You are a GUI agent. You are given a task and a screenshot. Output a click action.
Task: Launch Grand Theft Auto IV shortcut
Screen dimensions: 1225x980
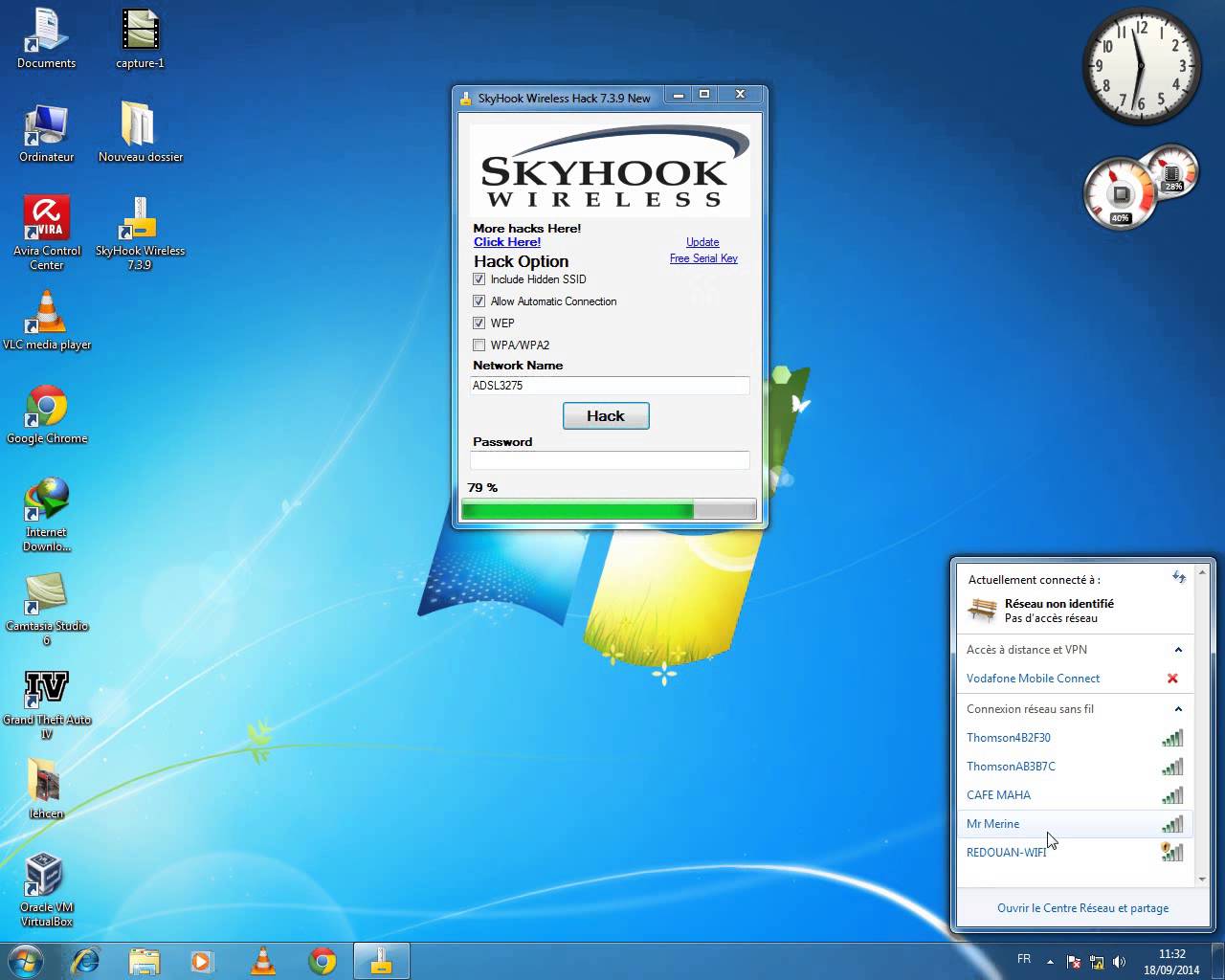46,702
